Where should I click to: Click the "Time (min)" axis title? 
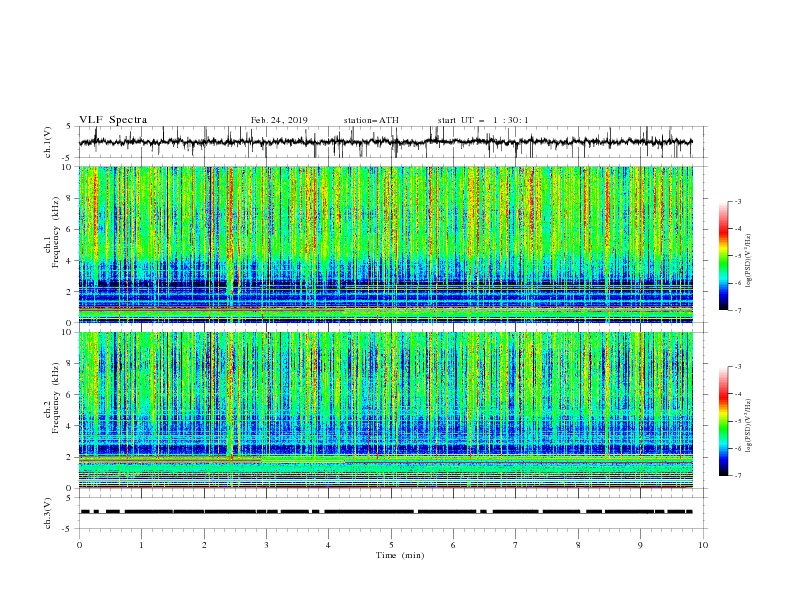coord(400,555)
